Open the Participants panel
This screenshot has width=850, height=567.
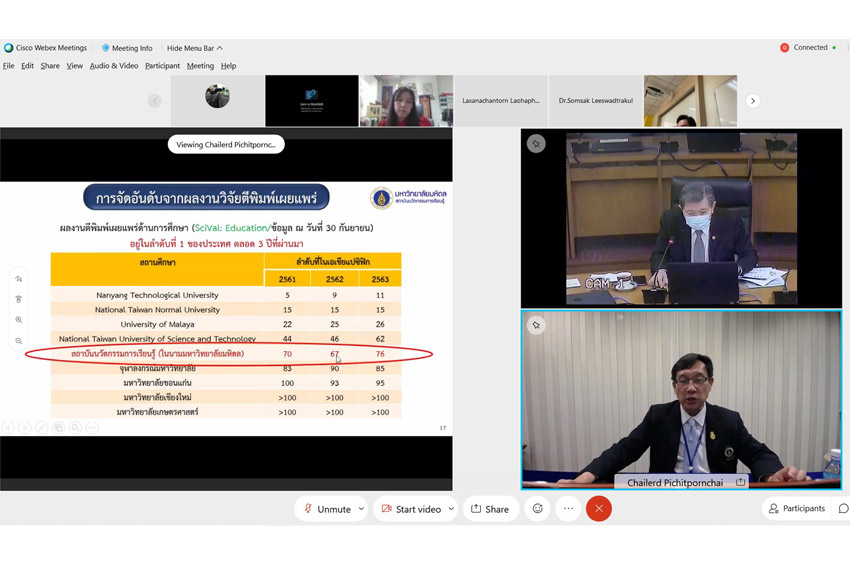[796, 508]
